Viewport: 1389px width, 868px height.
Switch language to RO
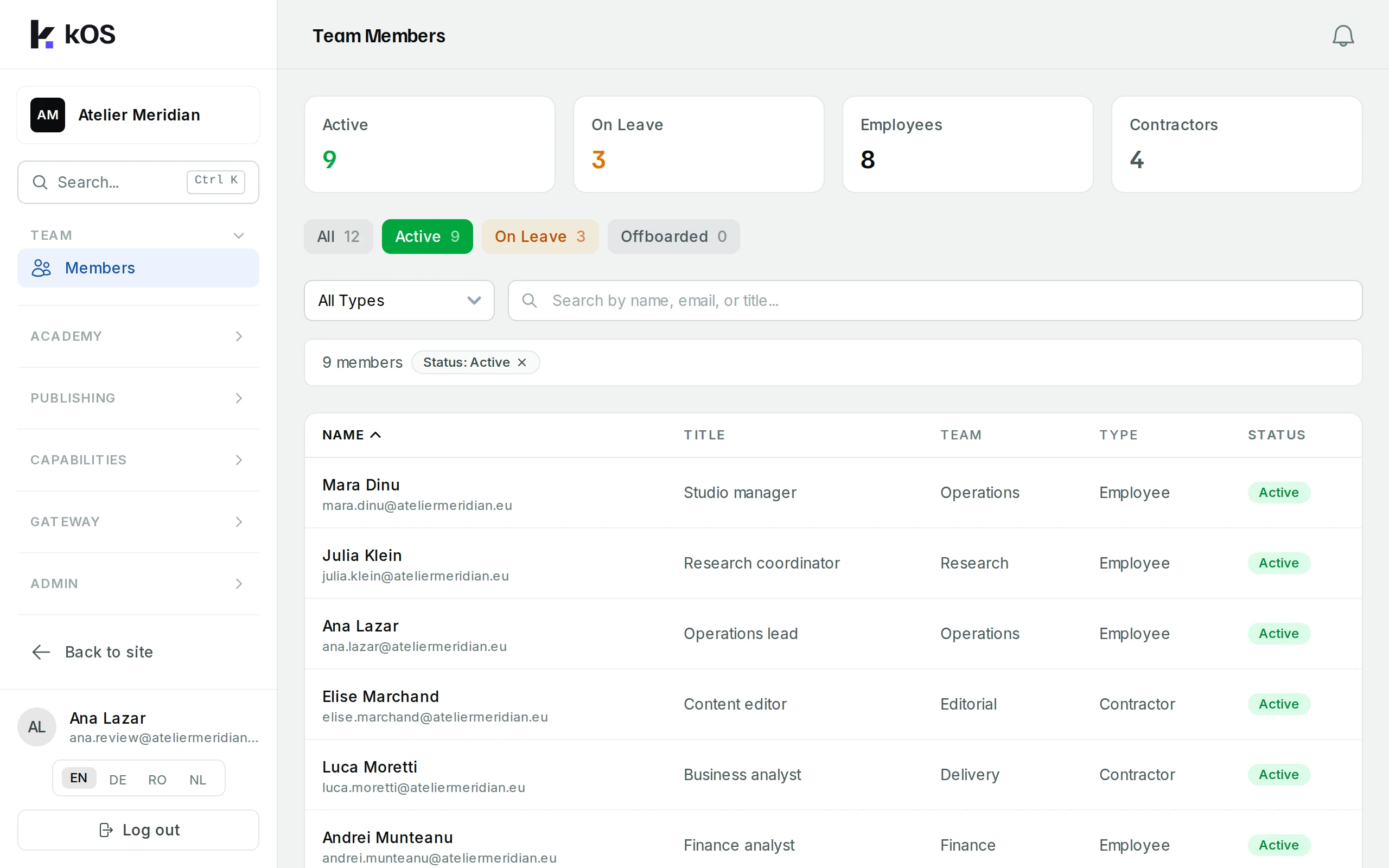(x=157, y=780)
